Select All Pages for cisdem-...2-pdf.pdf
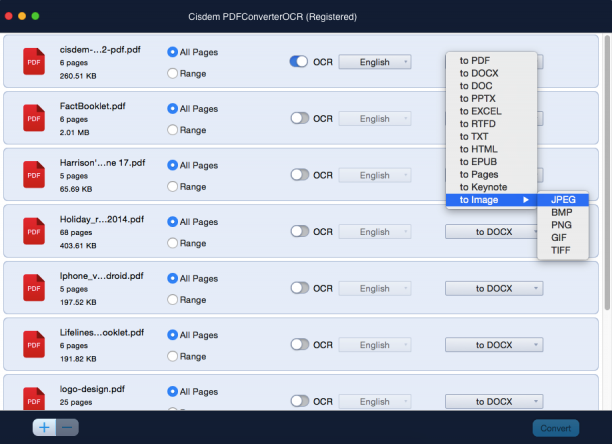Viewport: 612px width, 444px height. tap(173, 52)
